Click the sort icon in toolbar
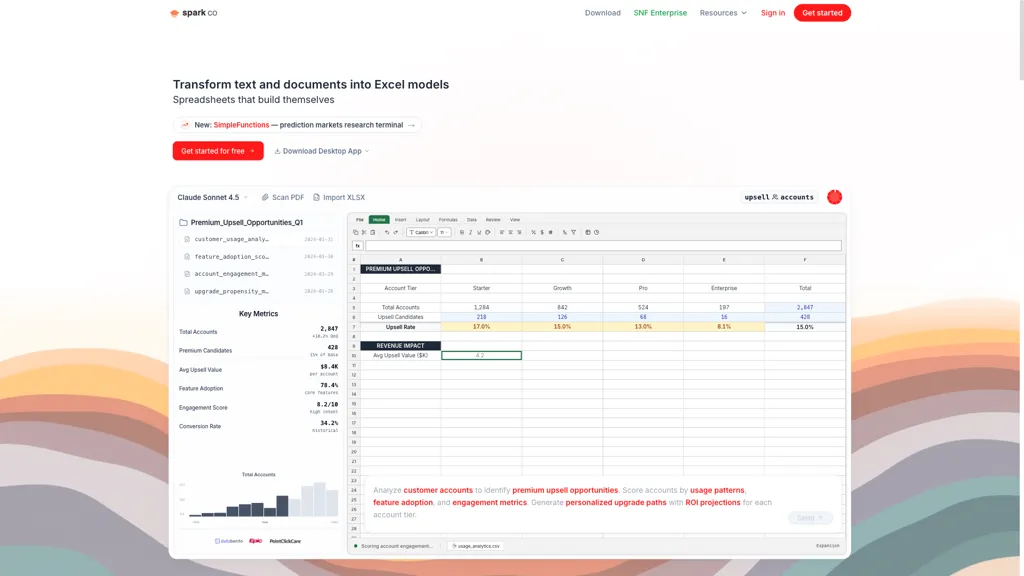 565,232
